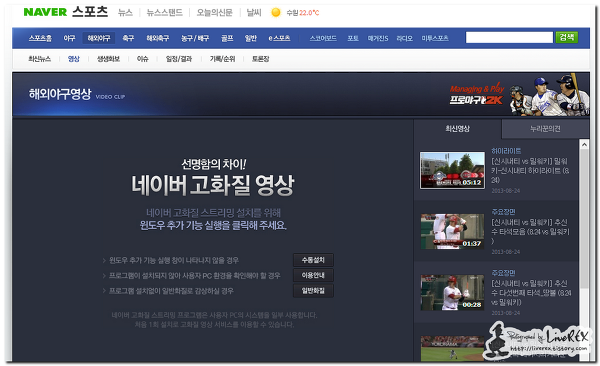Select the 골프 menu item
Image resolution: width=600 pixels, height=366 pixels.
[227, 38]
